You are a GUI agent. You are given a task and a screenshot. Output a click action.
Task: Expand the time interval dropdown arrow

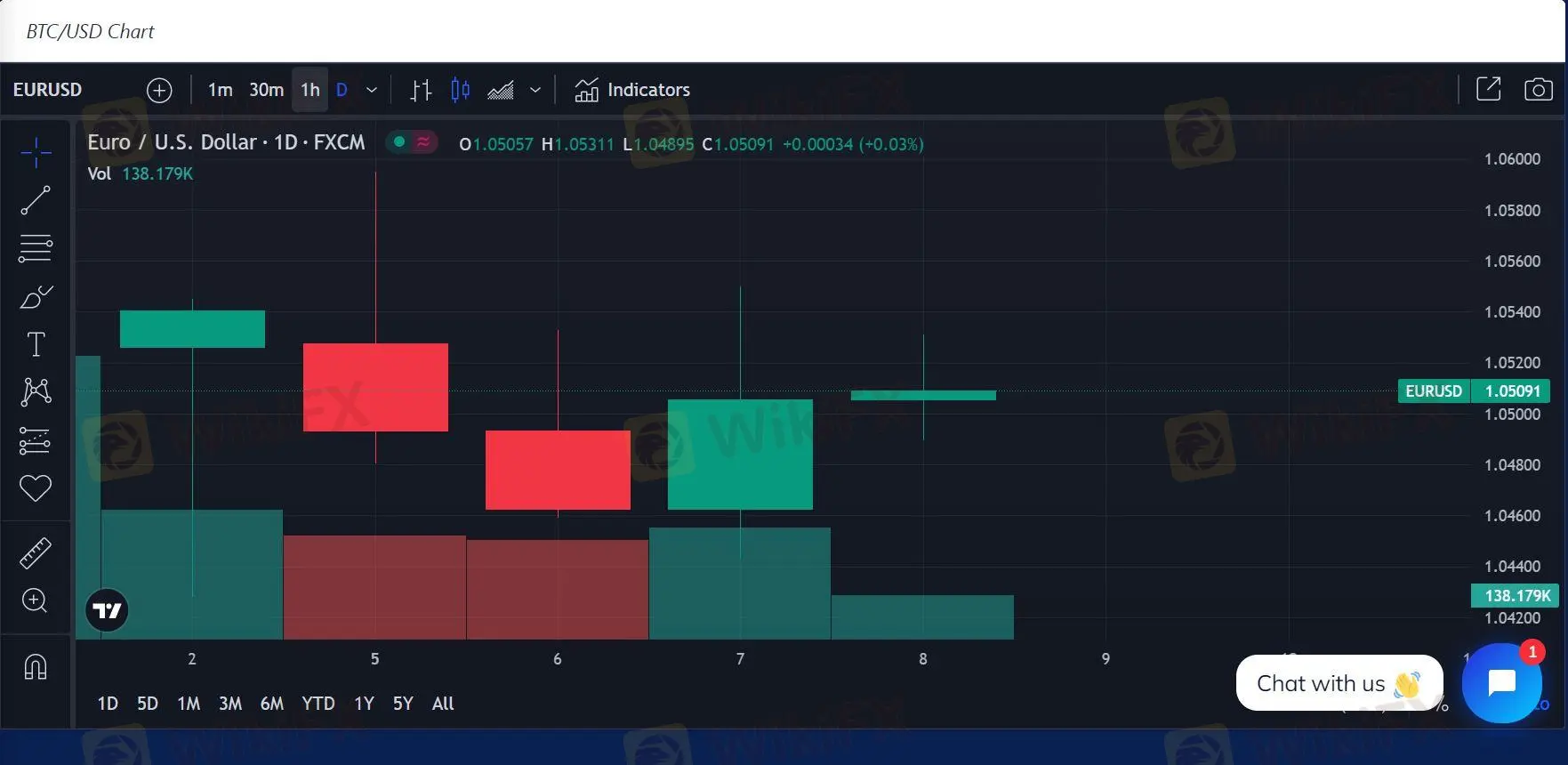tap(372, 90)
